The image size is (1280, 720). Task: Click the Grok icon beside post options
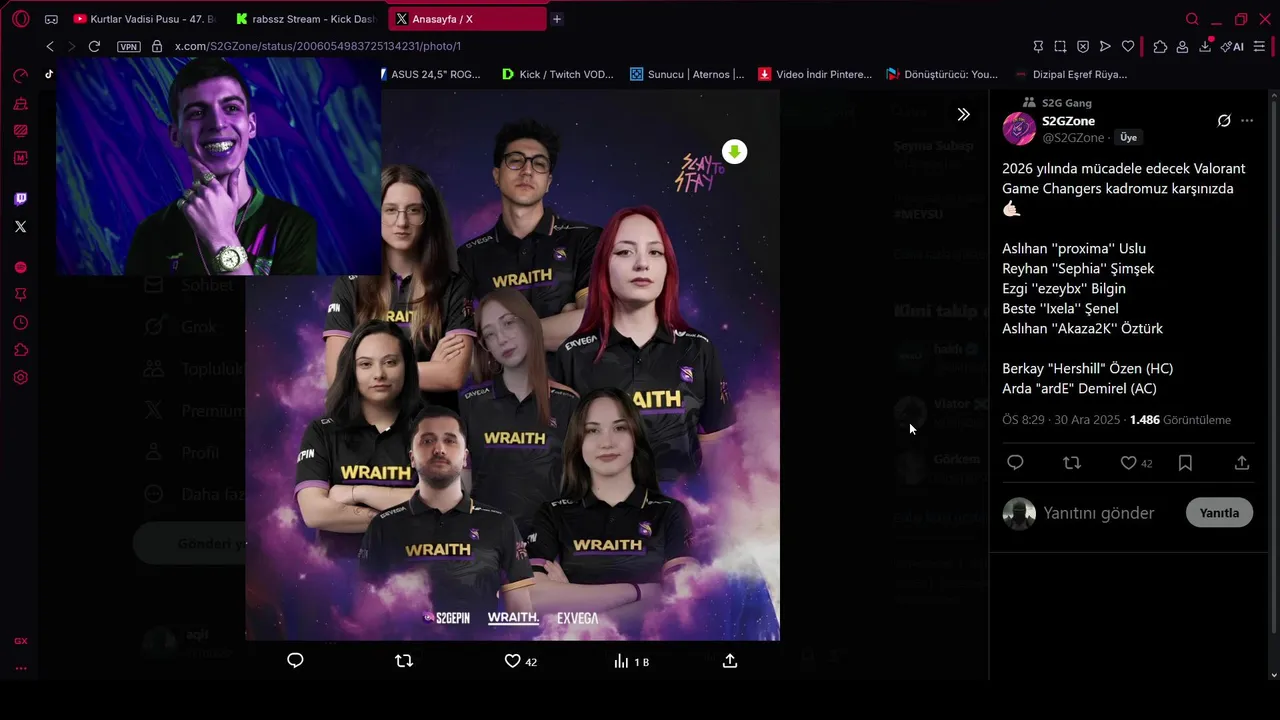[1224, 121]
